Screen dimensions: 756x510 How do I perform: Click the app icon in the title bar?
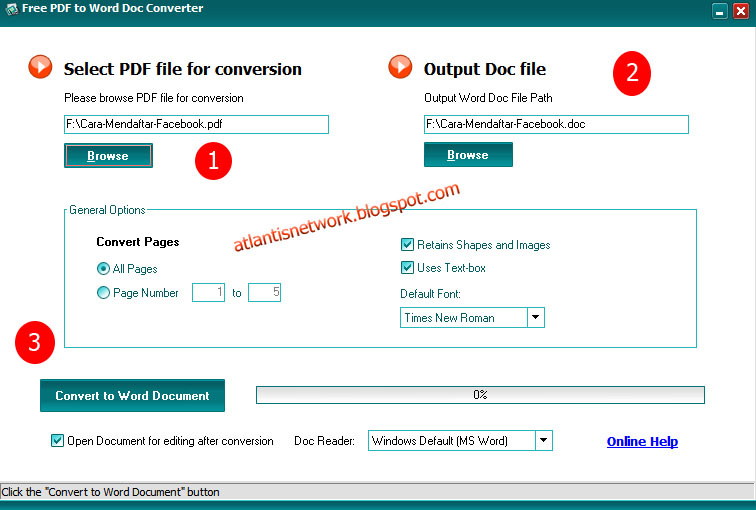pyautogui.click(x=11, y=9)
